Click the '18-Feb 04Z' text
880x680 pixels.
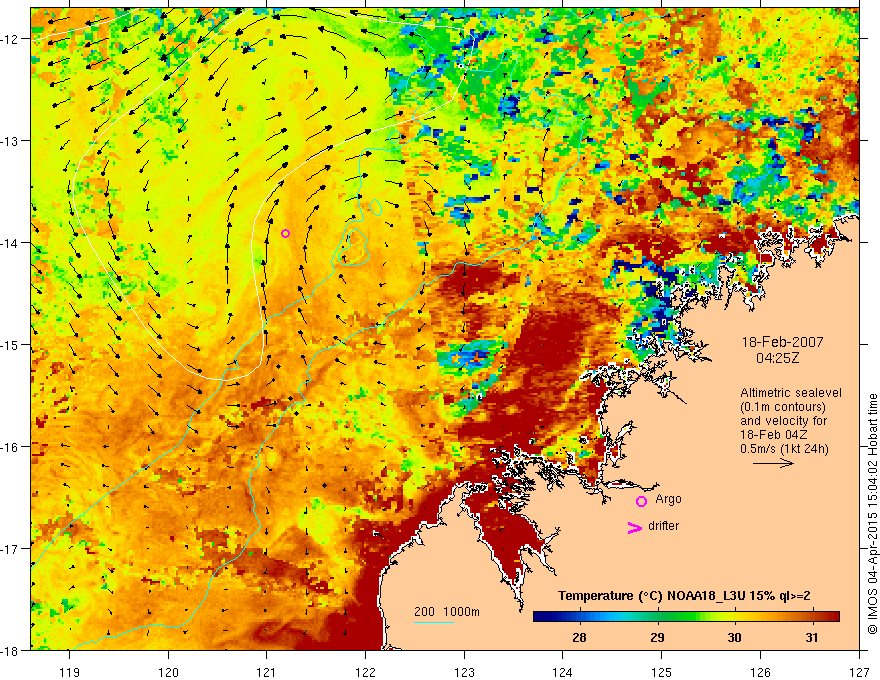(772, 435)
